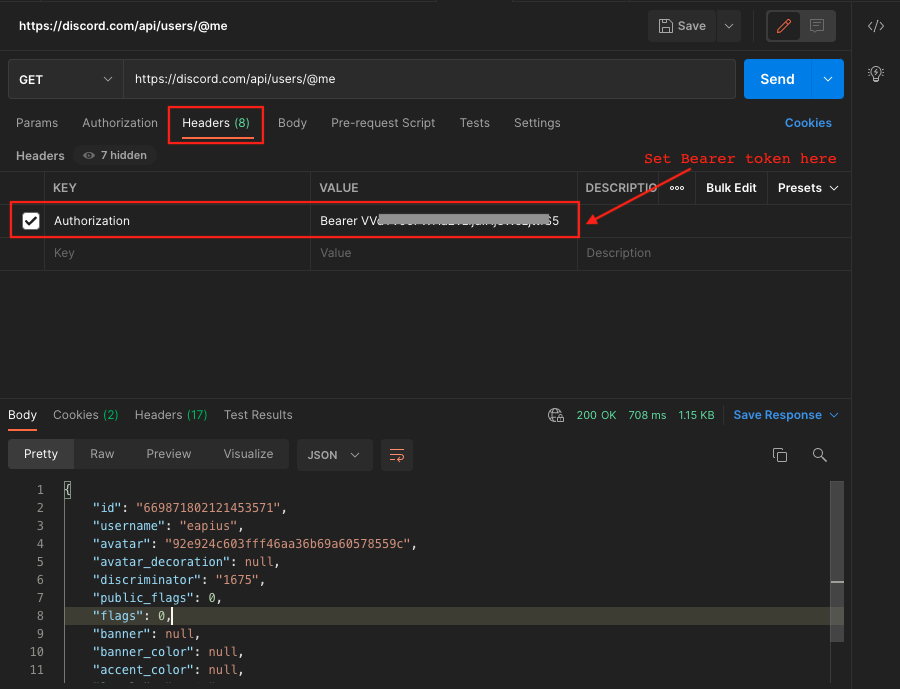Open the comments icon next to the pencil
This screenshot has width=900, height=689.
(x=818, y=26)
